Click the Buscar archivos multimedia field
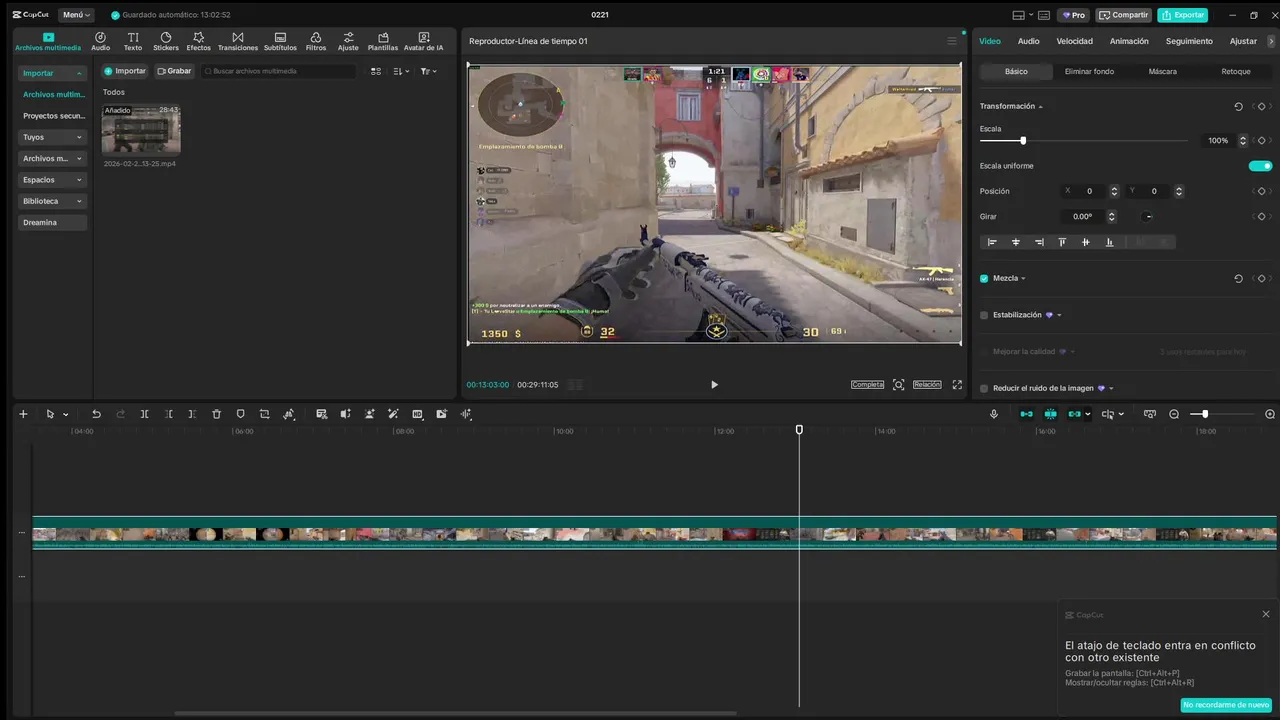 pos(279,71)
